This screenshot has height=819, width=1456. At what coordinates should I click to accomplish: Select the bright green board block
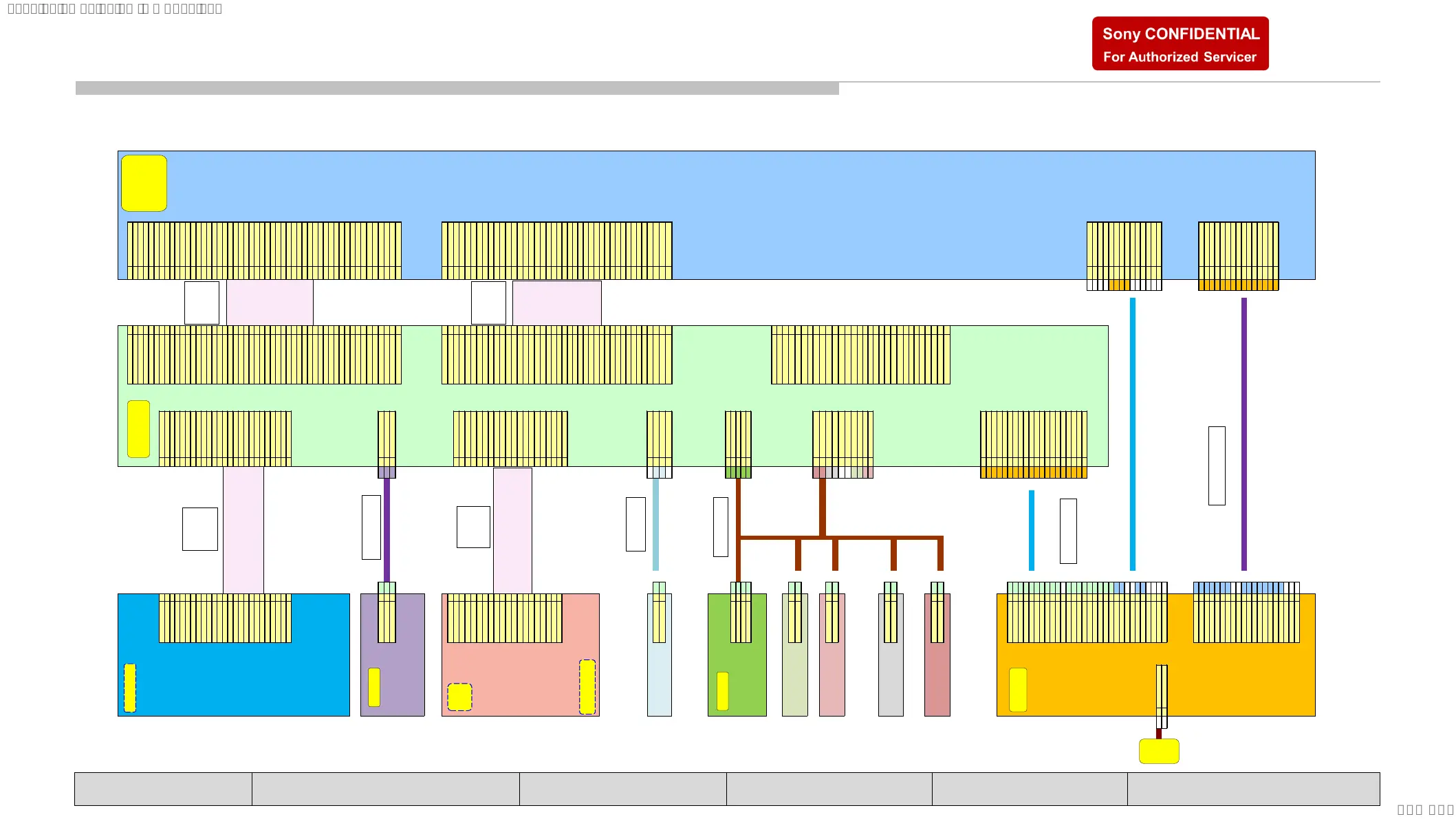pos(737,655)
